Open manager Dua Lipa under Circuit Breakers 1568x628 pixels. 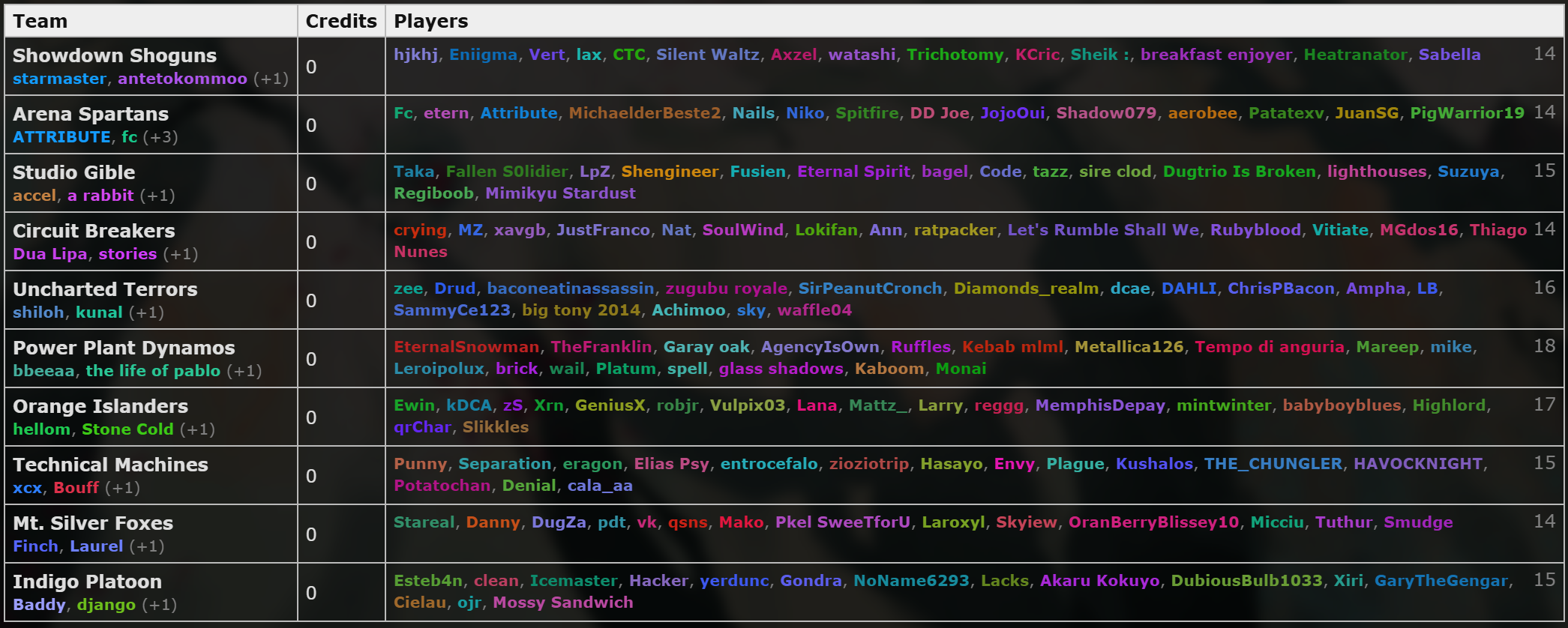point(49,254)
